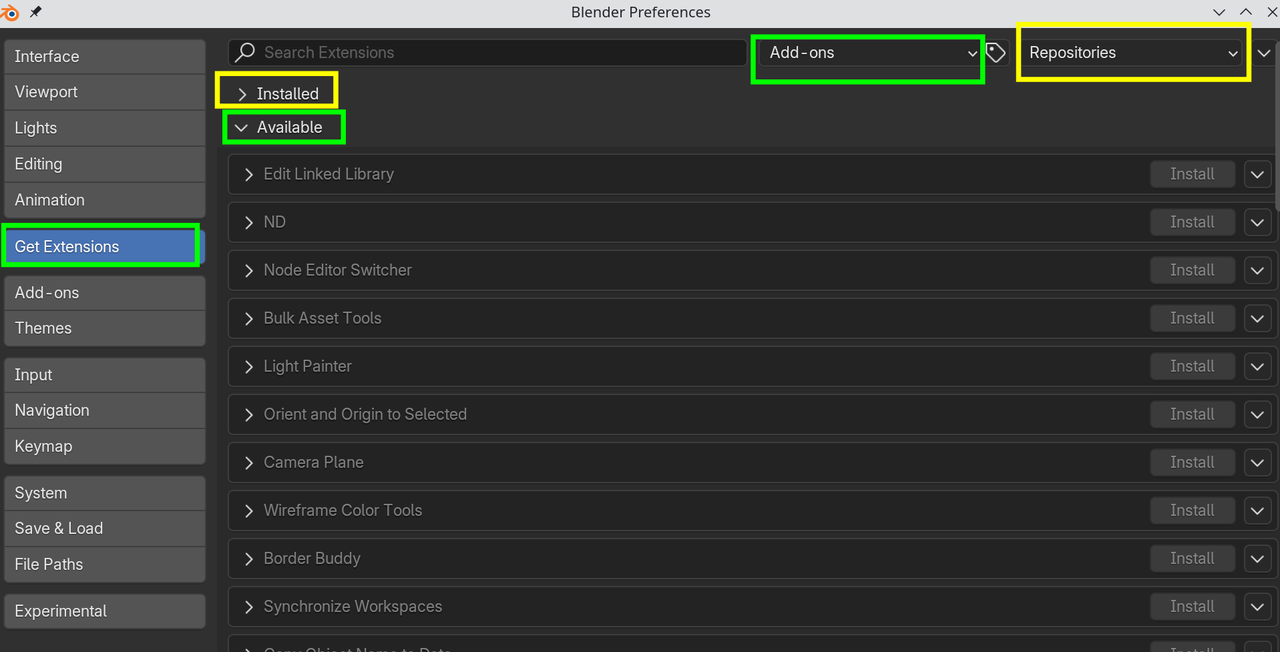Click into the Search Extensions field

click(x=487, y=52)
